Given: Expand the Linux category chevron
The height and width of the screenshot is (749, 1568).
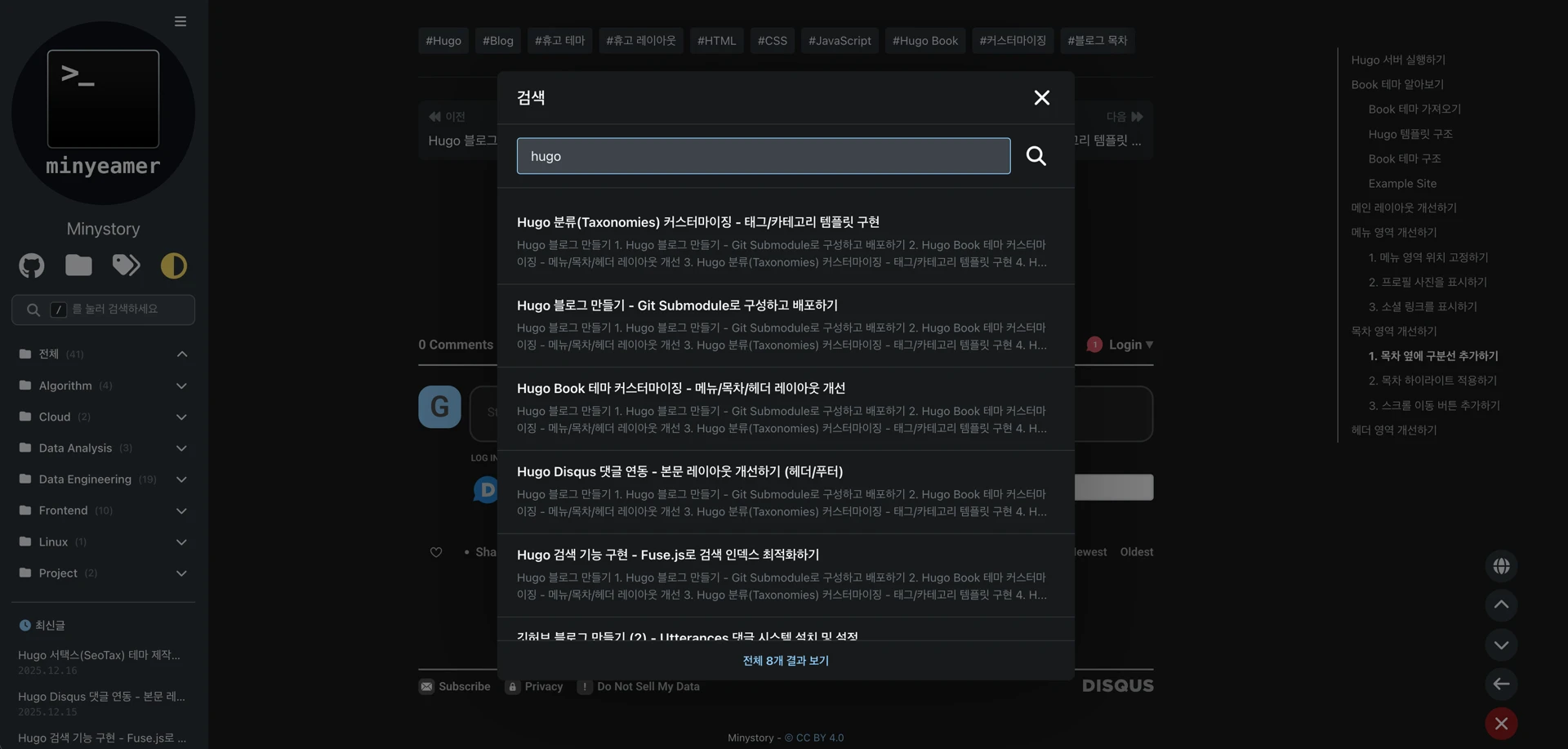Looking at the screenshot, I should coord(182,542).
